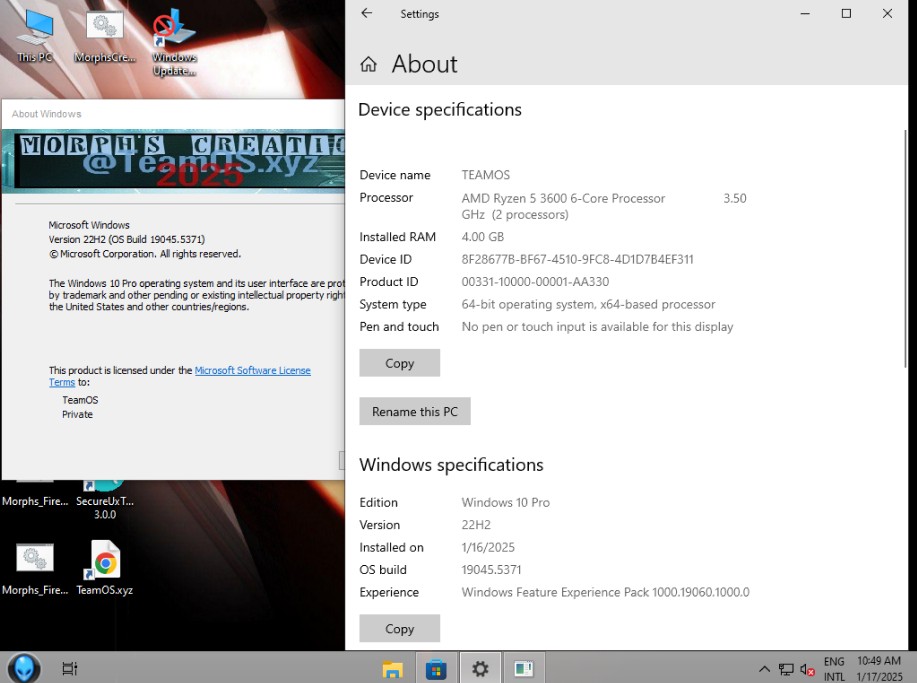Click the Windows specifications heading
The width and height of the screenshot is (917, 683).
tap(451, 465)
